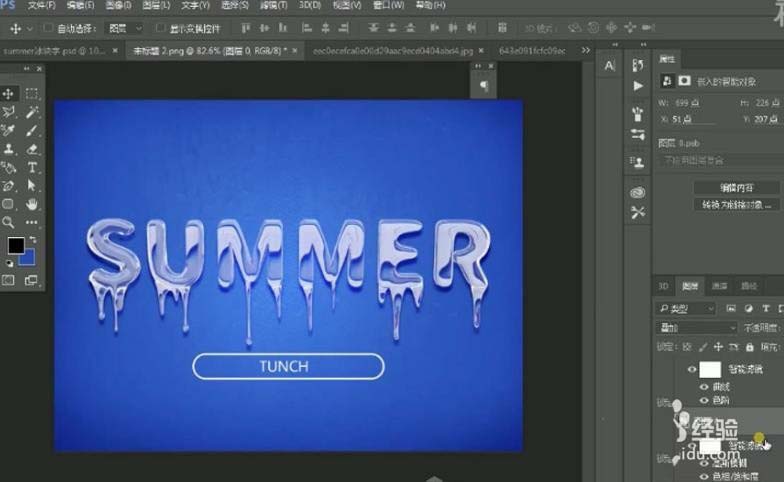
Task: Open the 窗口(W) menu
Action: [x=388, y=6]
